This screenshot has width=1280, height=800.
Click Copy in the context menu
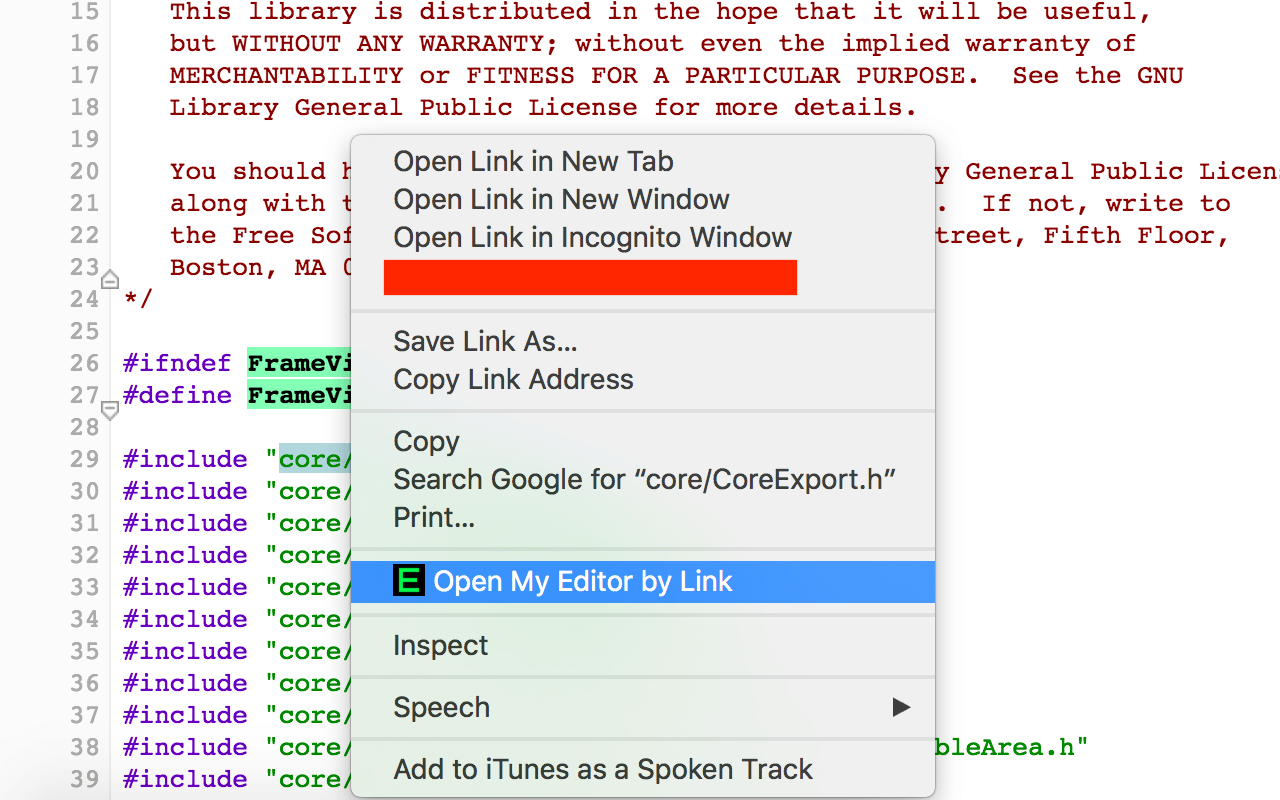pyautogui.click(x=426, y=442)
